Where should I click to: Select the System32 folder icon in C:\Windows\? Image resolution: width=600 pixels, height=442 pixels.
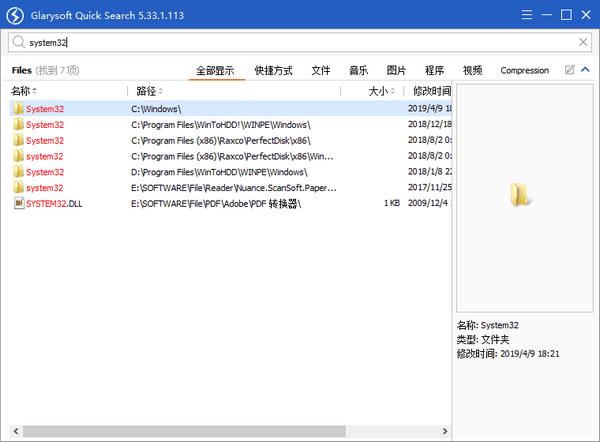tap(18, 108)
